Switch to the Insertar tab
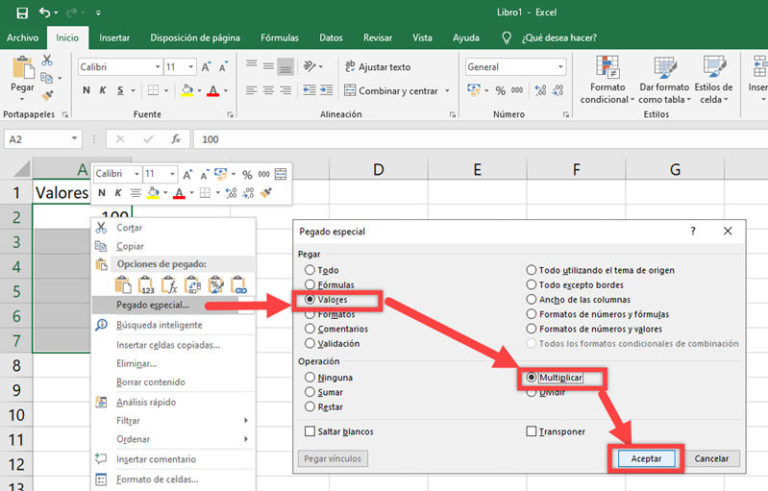 [x=114, y=38]
